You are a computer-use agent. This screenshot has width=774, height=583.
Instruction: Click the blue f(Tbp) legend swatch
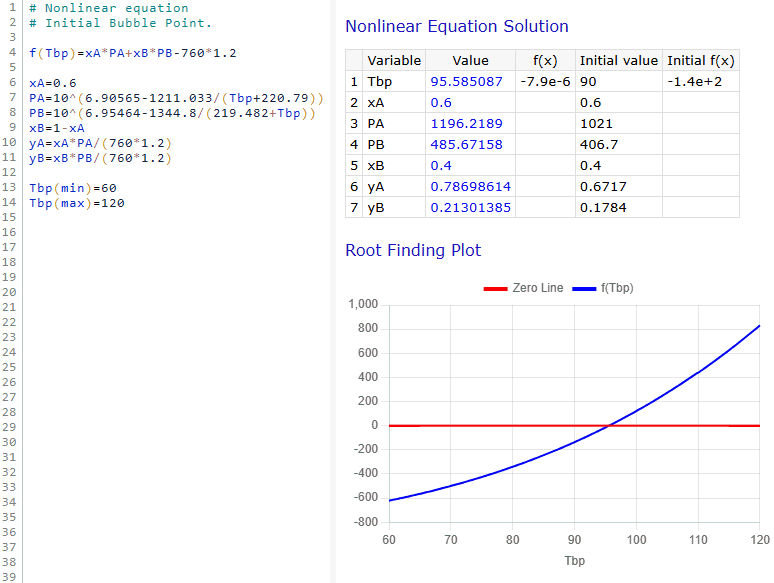coord(583,288)
